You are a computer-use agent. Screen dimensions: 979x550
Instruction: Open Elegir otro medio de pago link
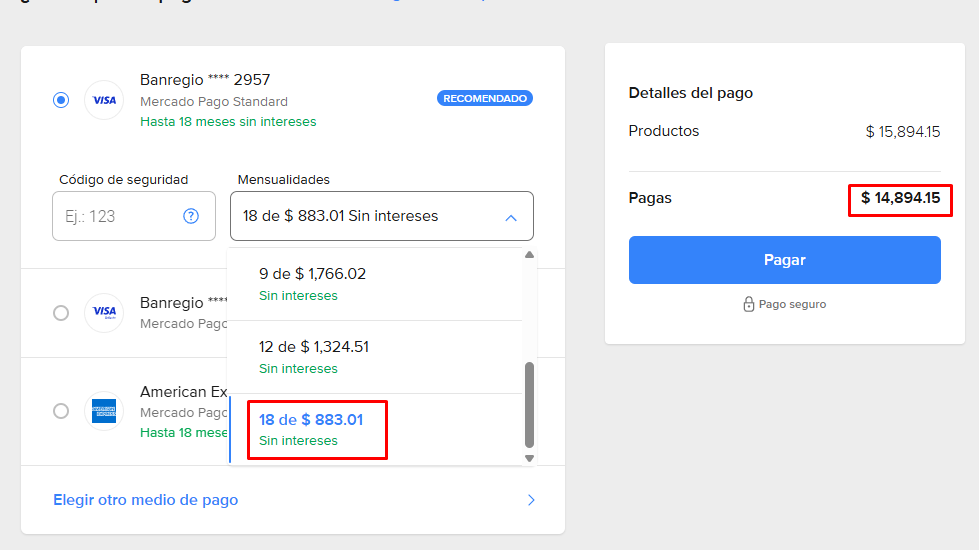point(146,500)
